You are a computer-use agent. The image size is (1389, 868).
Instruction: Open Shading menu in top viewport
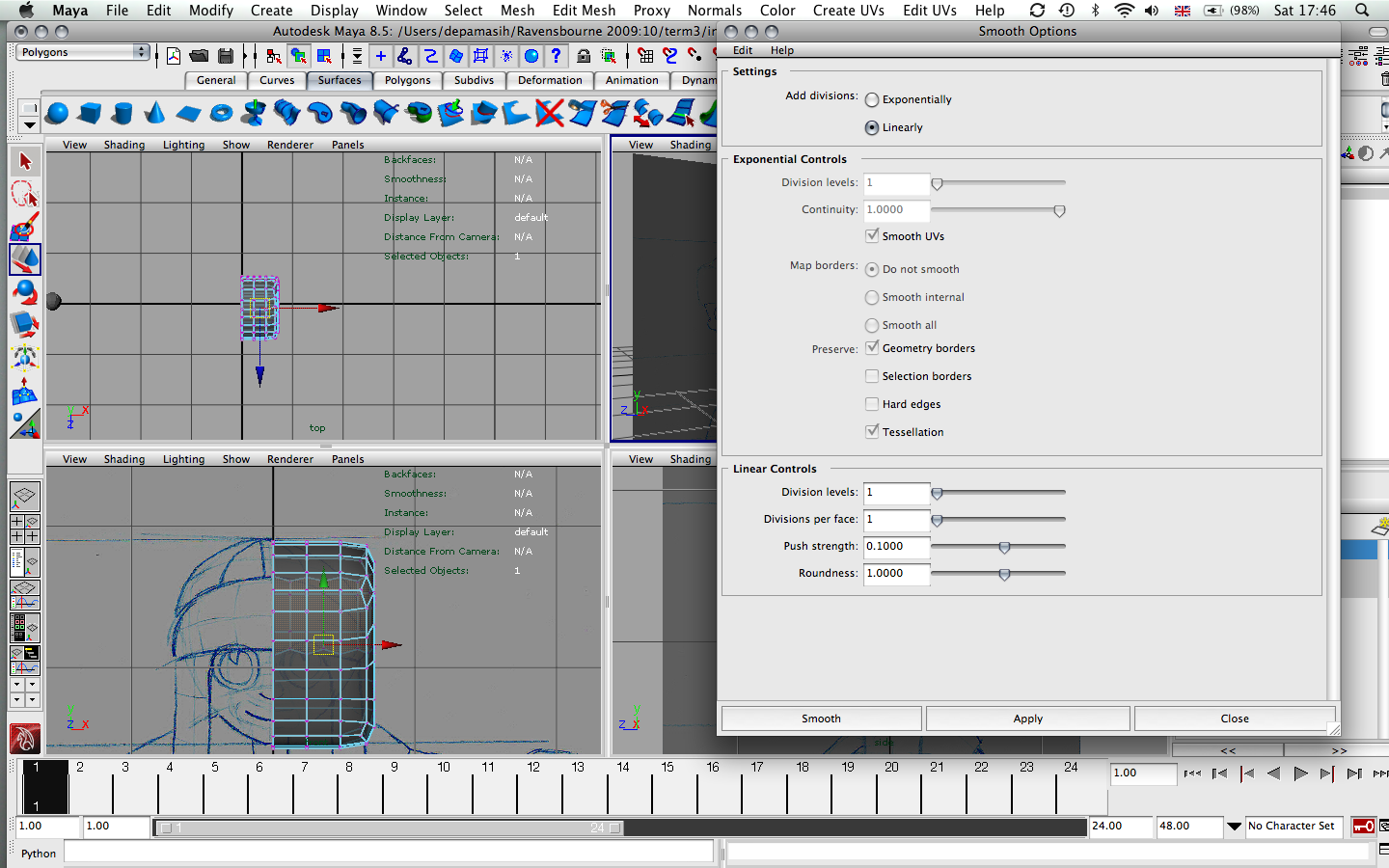point(124,145)
